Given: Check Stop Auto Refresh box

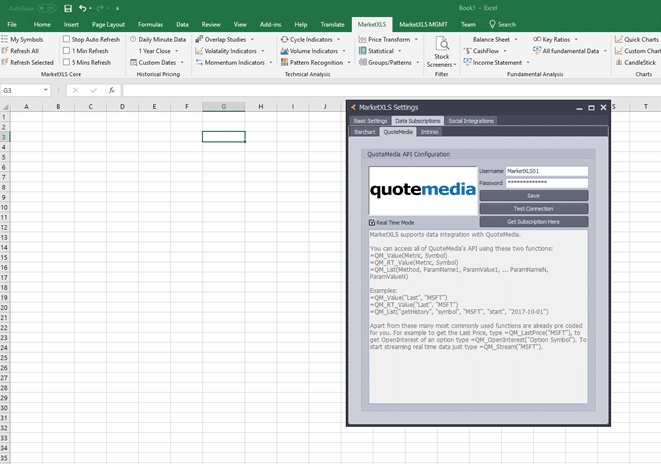Looking at the screenshot, I should pos(66,39).
